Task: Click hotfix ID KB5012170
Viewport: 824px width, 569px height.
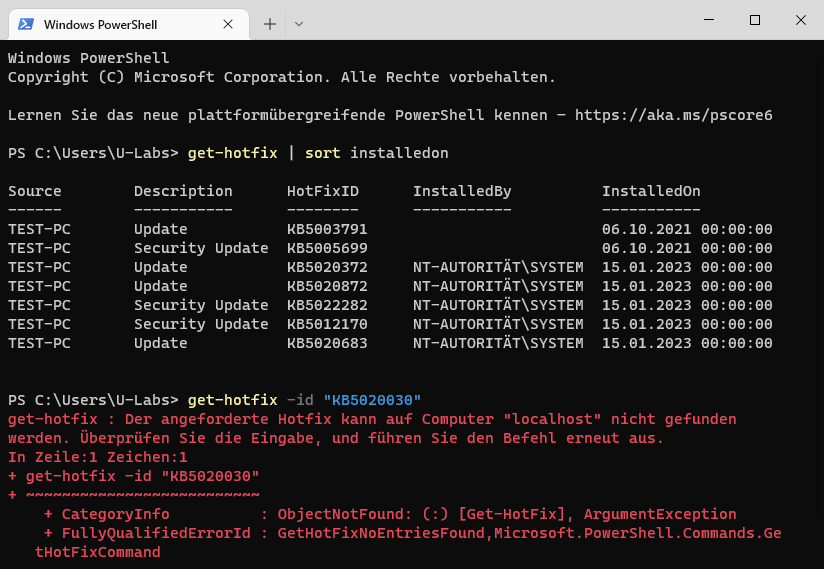Action: click(327, 324)
